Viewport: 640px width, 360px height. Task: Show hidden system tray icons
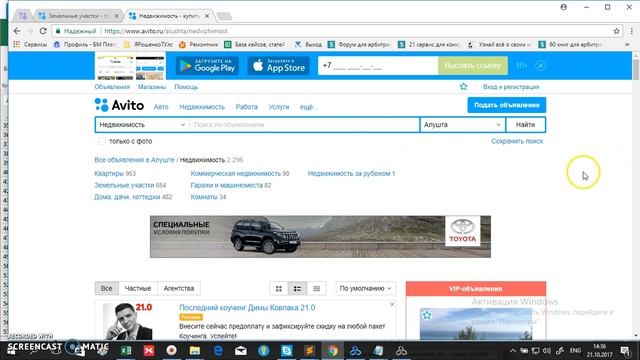click(x=513, y=351)
